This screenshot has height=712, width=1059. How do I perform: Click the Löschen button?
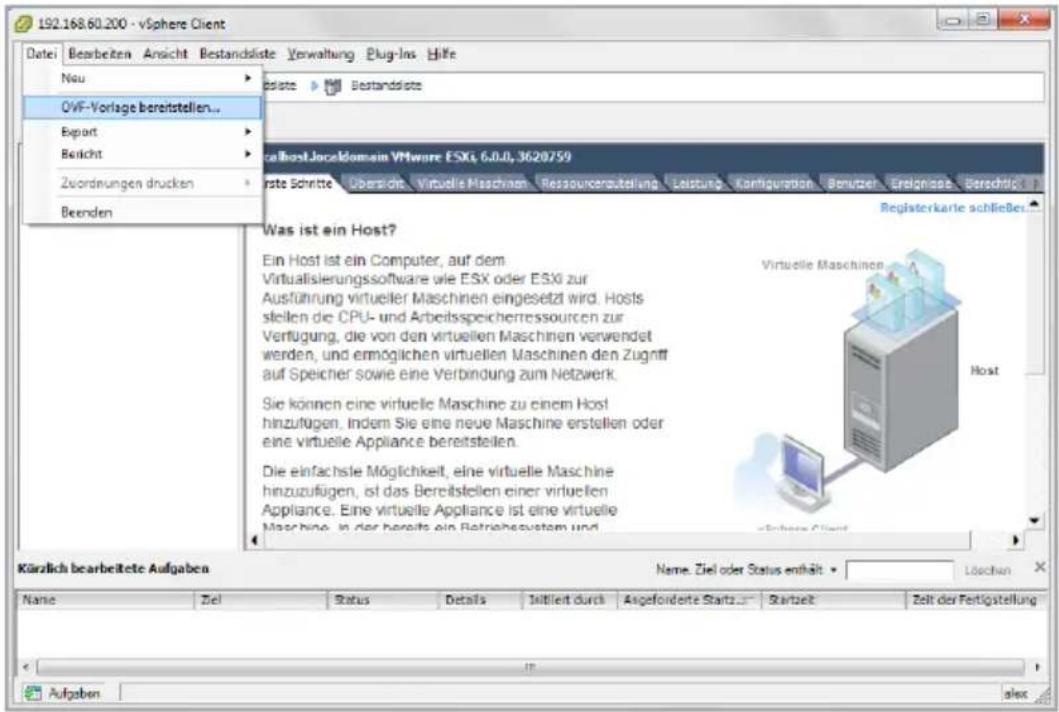pyautogui.click(x=987, y=571)
